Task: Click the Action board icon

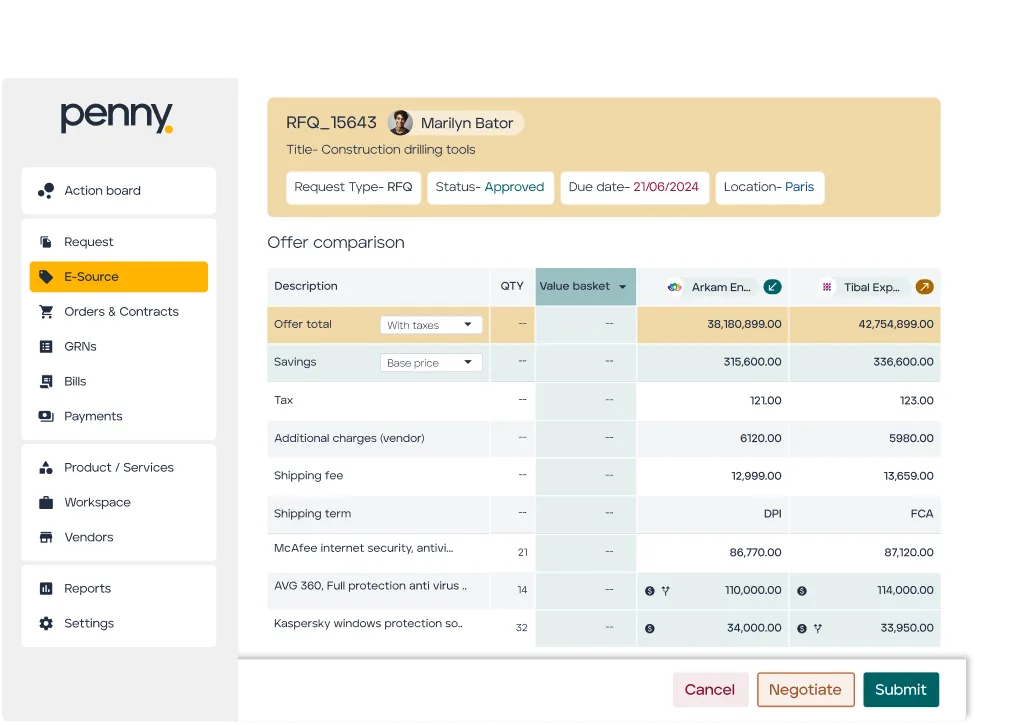Action: tap(46, 190)
